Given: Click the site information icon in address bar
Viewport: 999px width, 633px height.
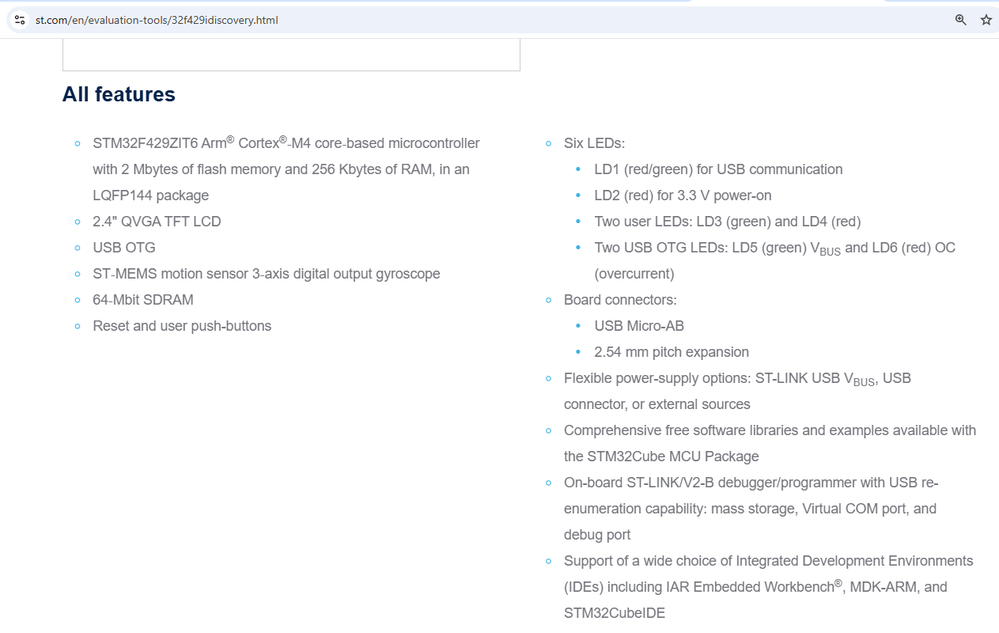Looking at the screenshot, I should click(20, 20).
